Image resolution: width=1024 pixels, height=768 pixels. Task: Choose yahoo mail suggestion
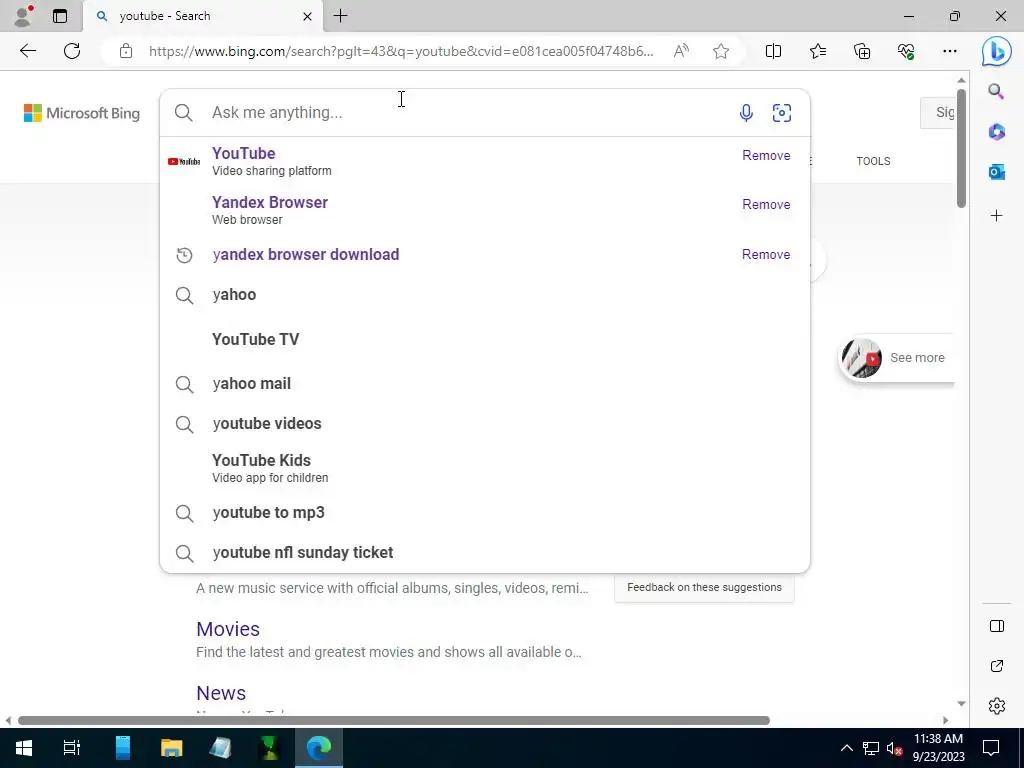pyautogui.click(x=485, y=384)
